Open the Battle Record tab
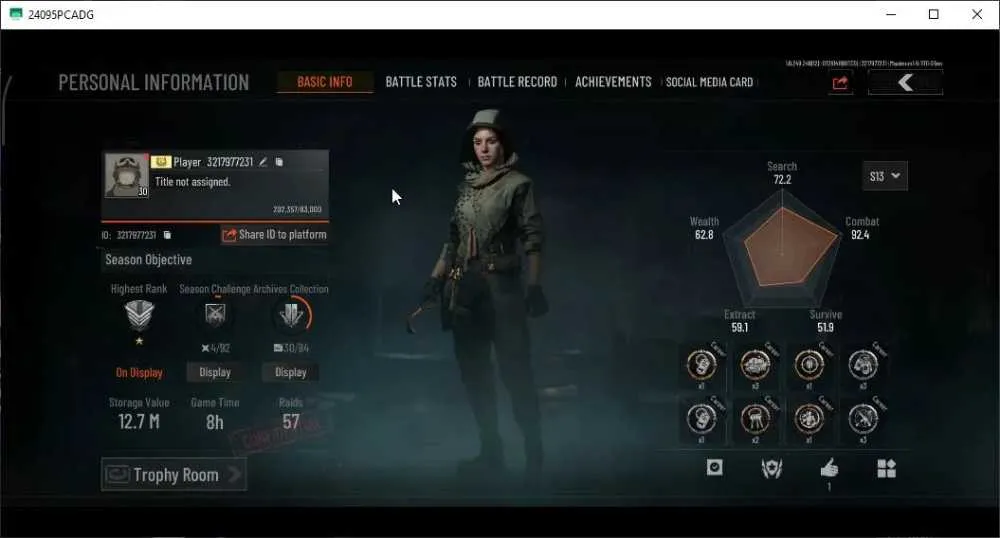This screenshot has height=538, width=1000. click(x=517, y=82)
